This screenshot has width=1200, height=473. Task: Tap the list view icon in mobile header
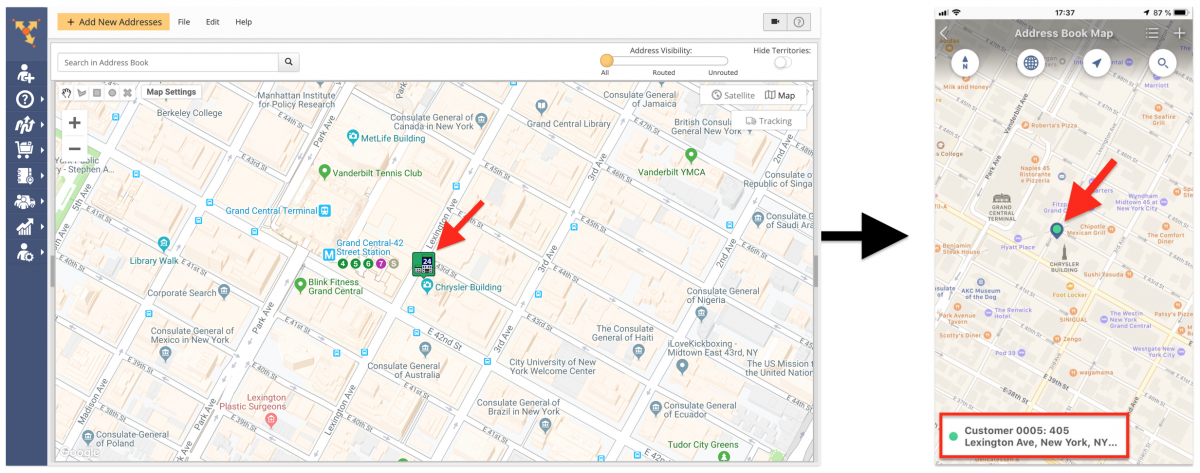(1153, 33)
